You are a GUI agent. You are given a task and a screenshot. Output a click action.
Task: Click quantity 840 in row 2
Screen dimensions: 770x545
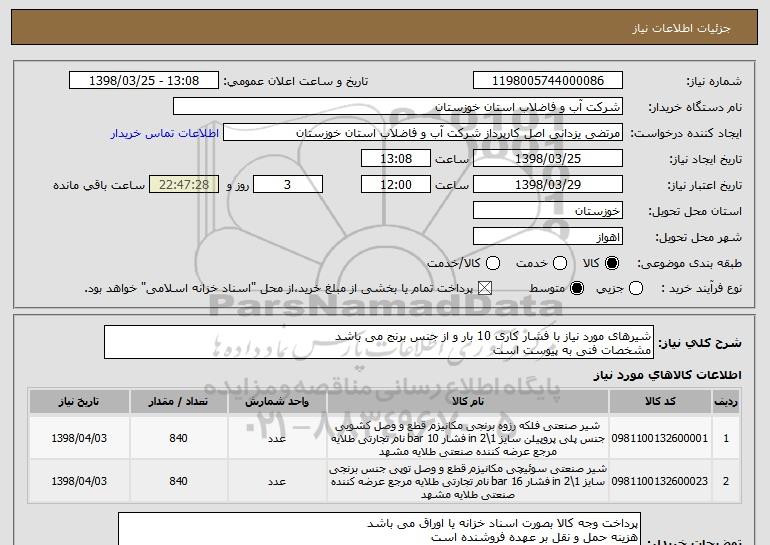(x=178, y=481)
